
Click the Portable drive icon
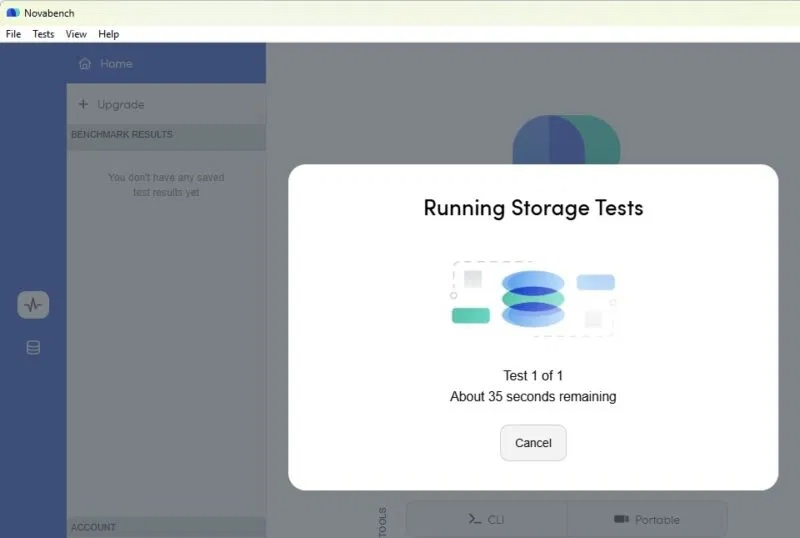pyautogui.click(x=621, y=519)
